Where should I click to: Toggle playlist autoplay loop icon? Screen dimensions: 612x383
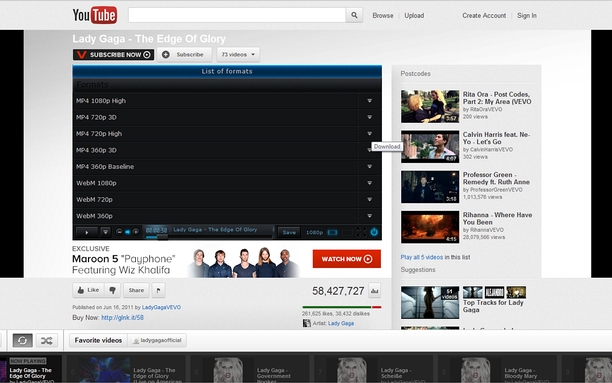pos(22,340)
